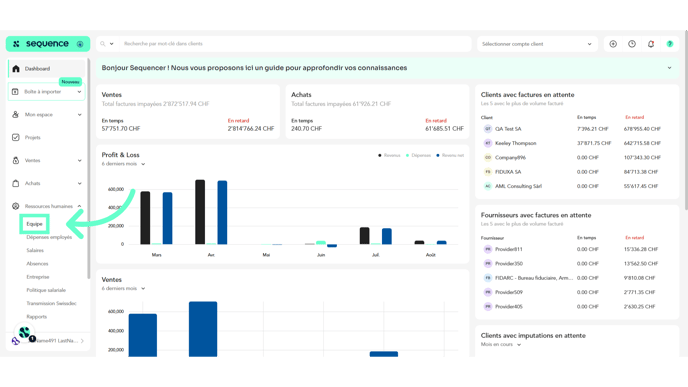
Task: Expand the user profile arrow at sidebar bottom
Action: [x=82, y=340]
